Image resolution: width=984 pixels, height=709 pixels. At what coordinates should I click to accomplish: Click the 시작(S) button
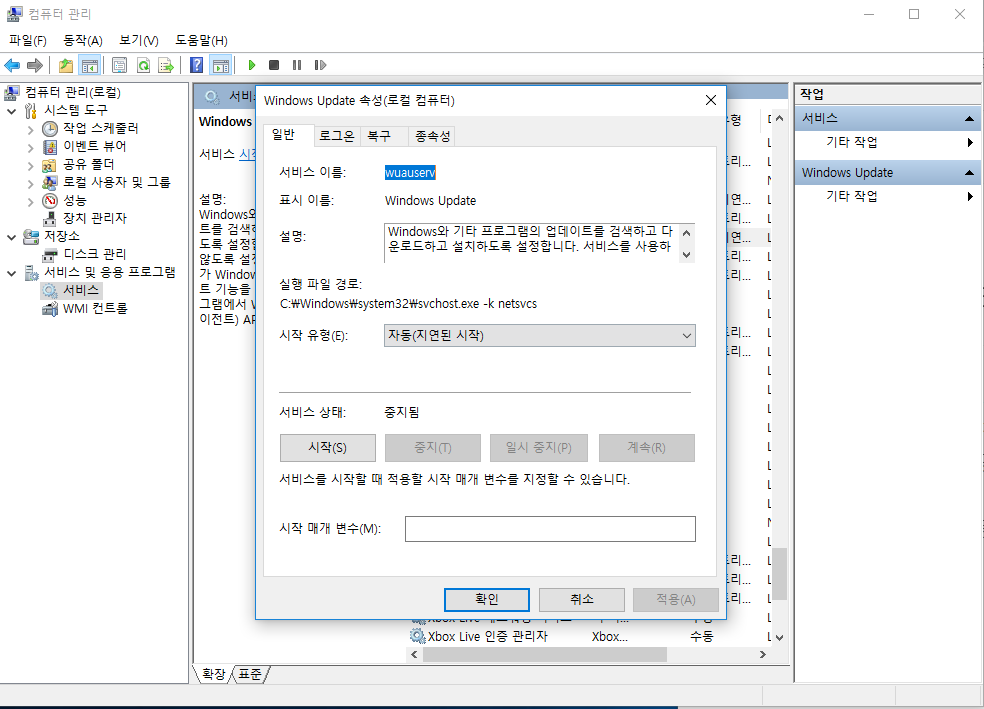point(328,448)
